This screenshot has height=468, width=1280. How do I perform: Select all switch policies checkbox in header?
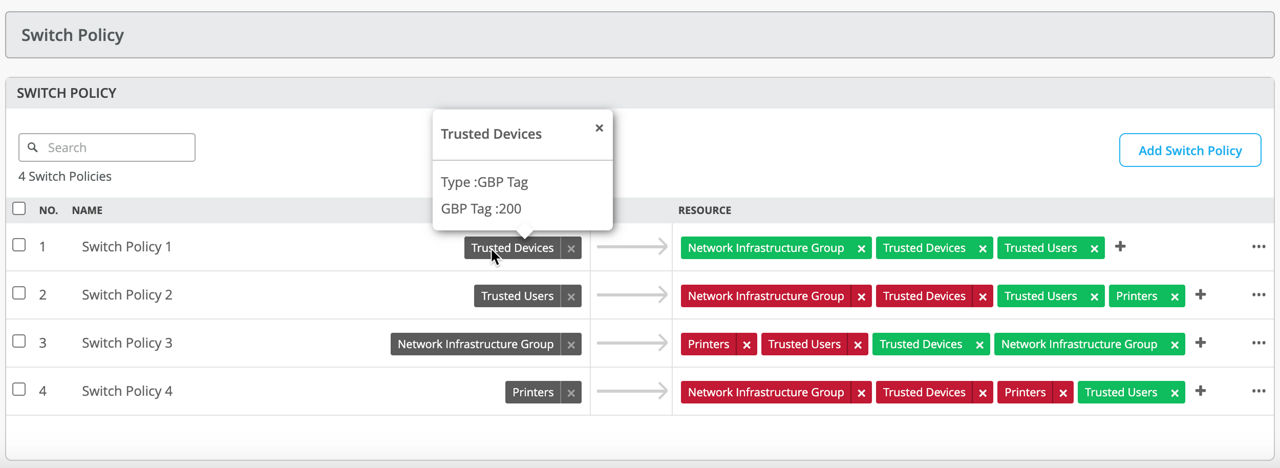19,209
